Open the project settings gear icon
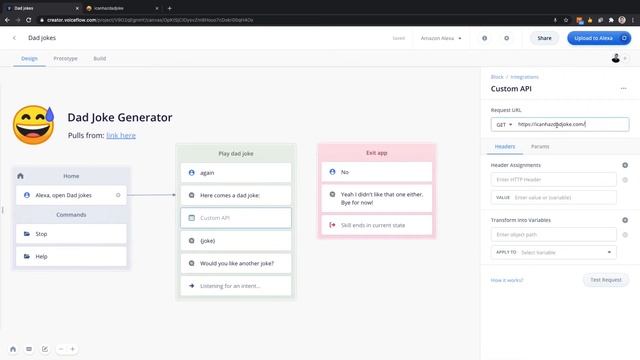Viewport: 640px width, 360px height. [x=507, y=38]
